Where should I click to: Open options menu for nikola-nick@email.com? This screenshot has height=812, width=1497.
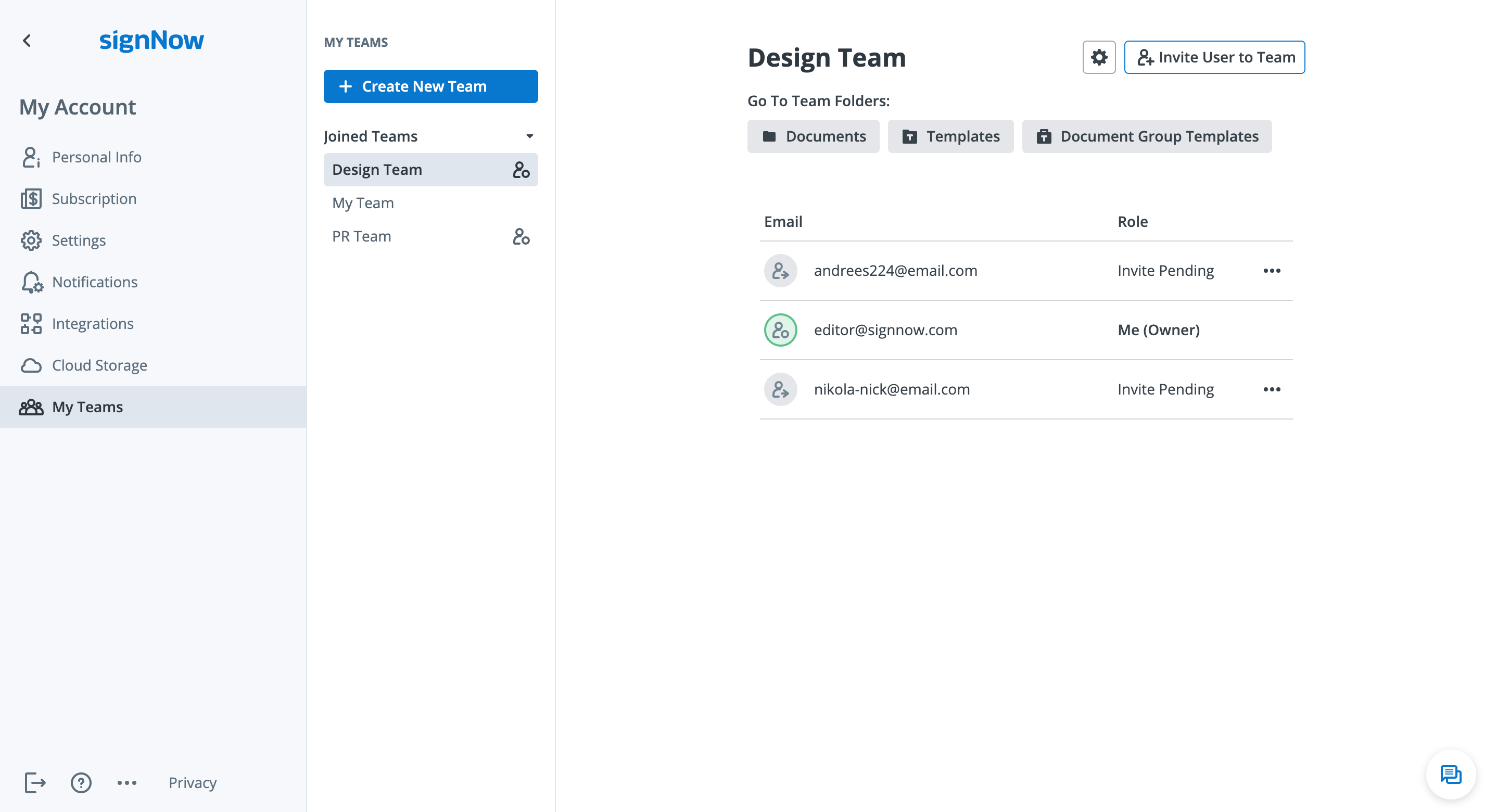pyautogui.click(x=1272, y=389)
